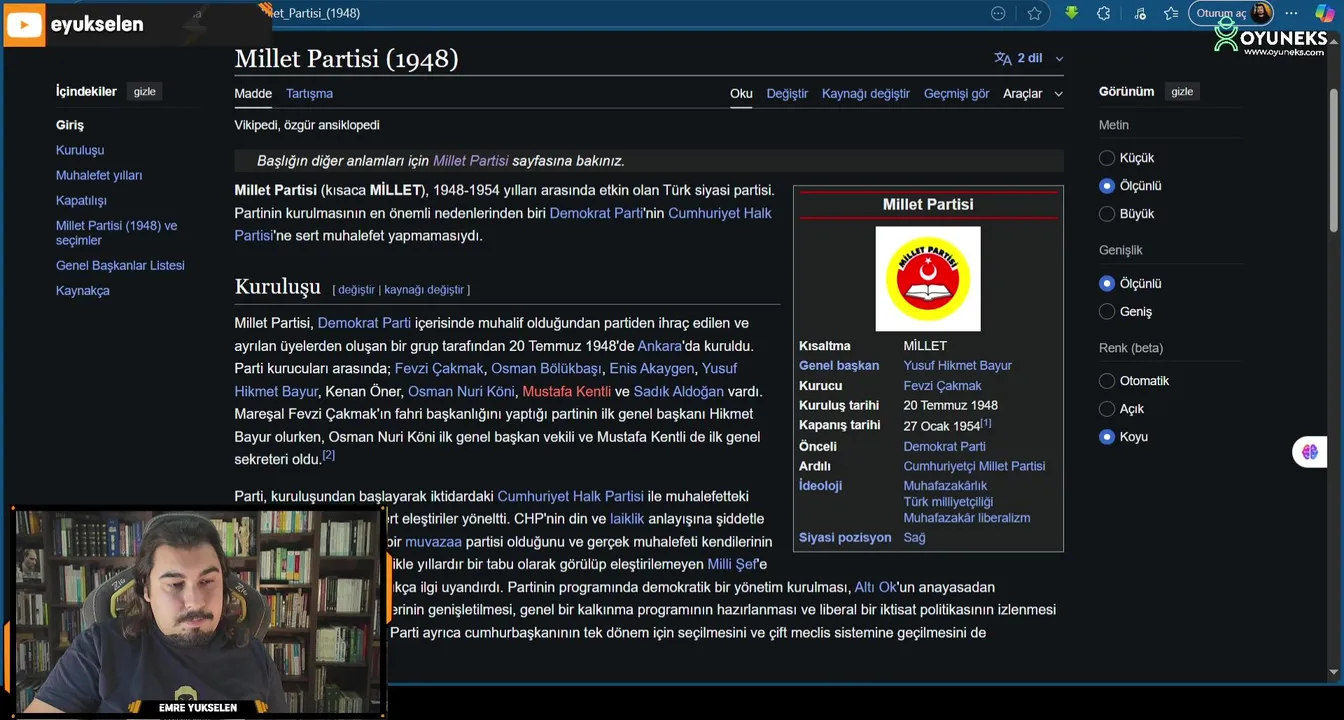Open browser settings three-dot menu
Image resolution: width=1344 pixels, height=720 pixels.
click(x=1292, y=13)
